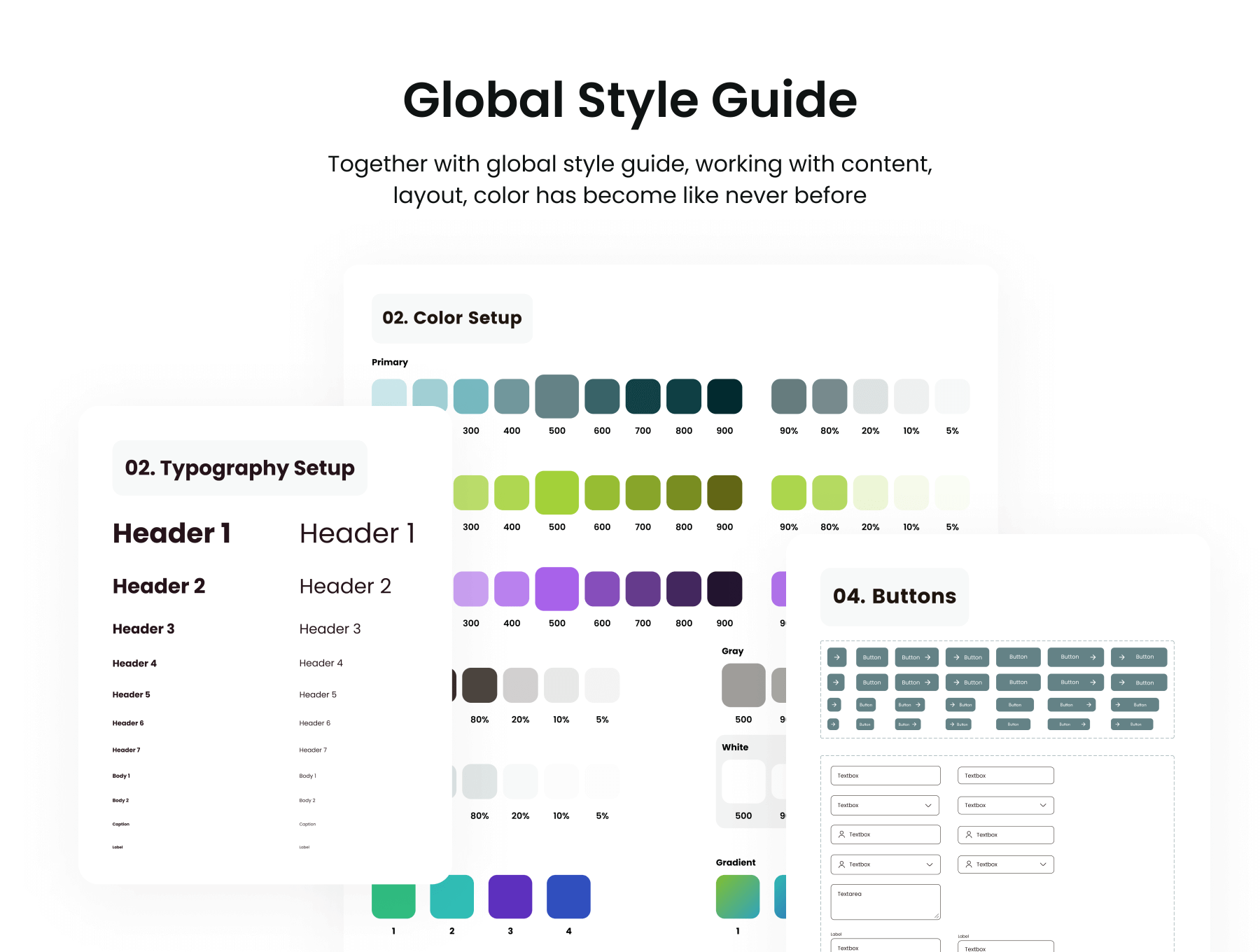Screen dimensions: 1260x952
Task: Click user icon in right textbox without chevron
Action: (969, 834)
